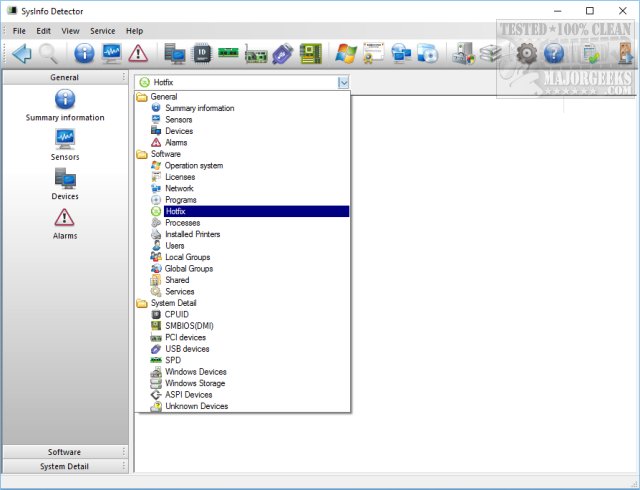This screenshot has height=490, width=640.
Task: Open Devices in the General sidebar
Action: pos(65,184)
